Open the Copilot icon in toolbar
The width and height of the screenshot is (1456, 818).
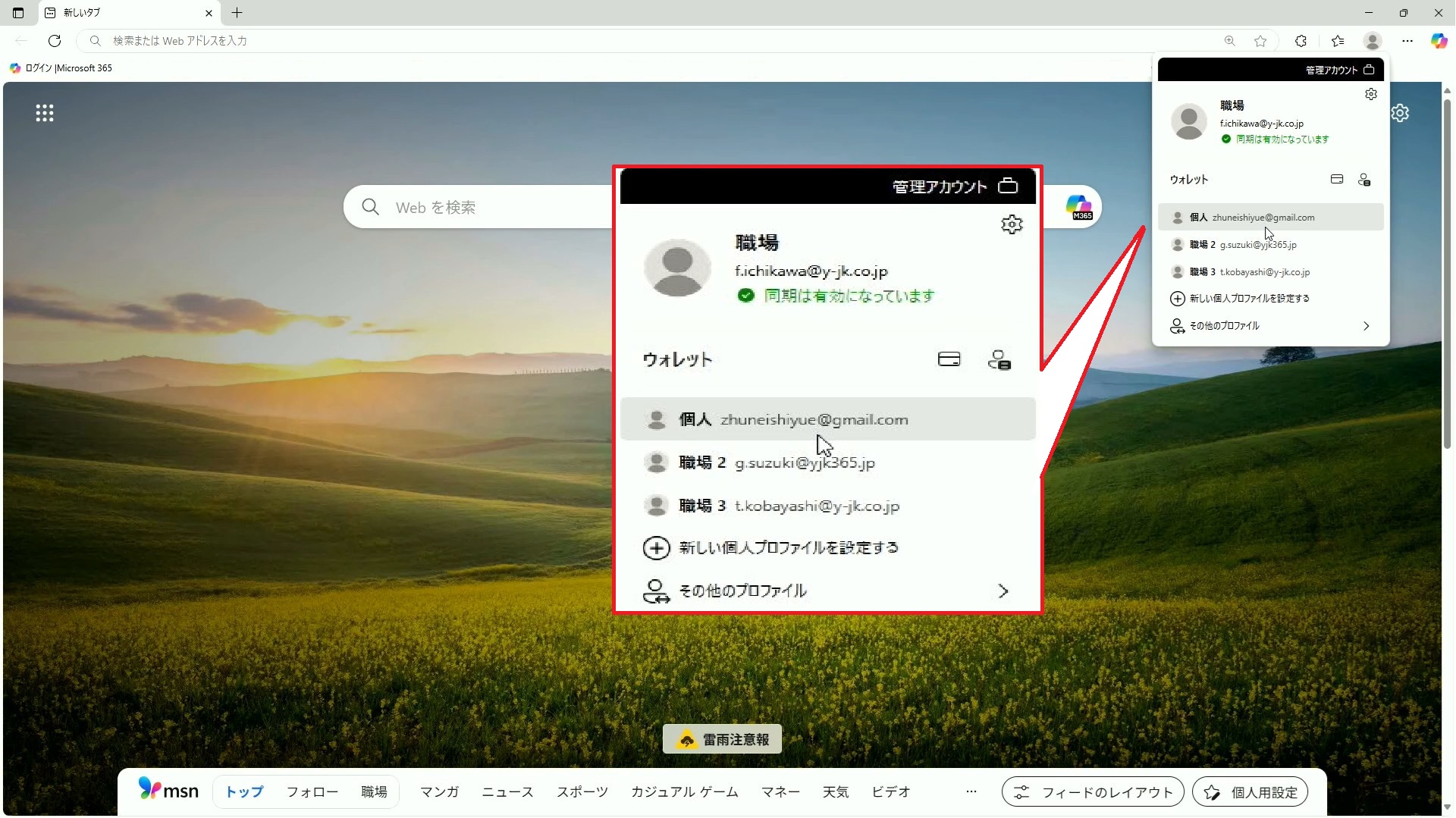(1439, 41)
